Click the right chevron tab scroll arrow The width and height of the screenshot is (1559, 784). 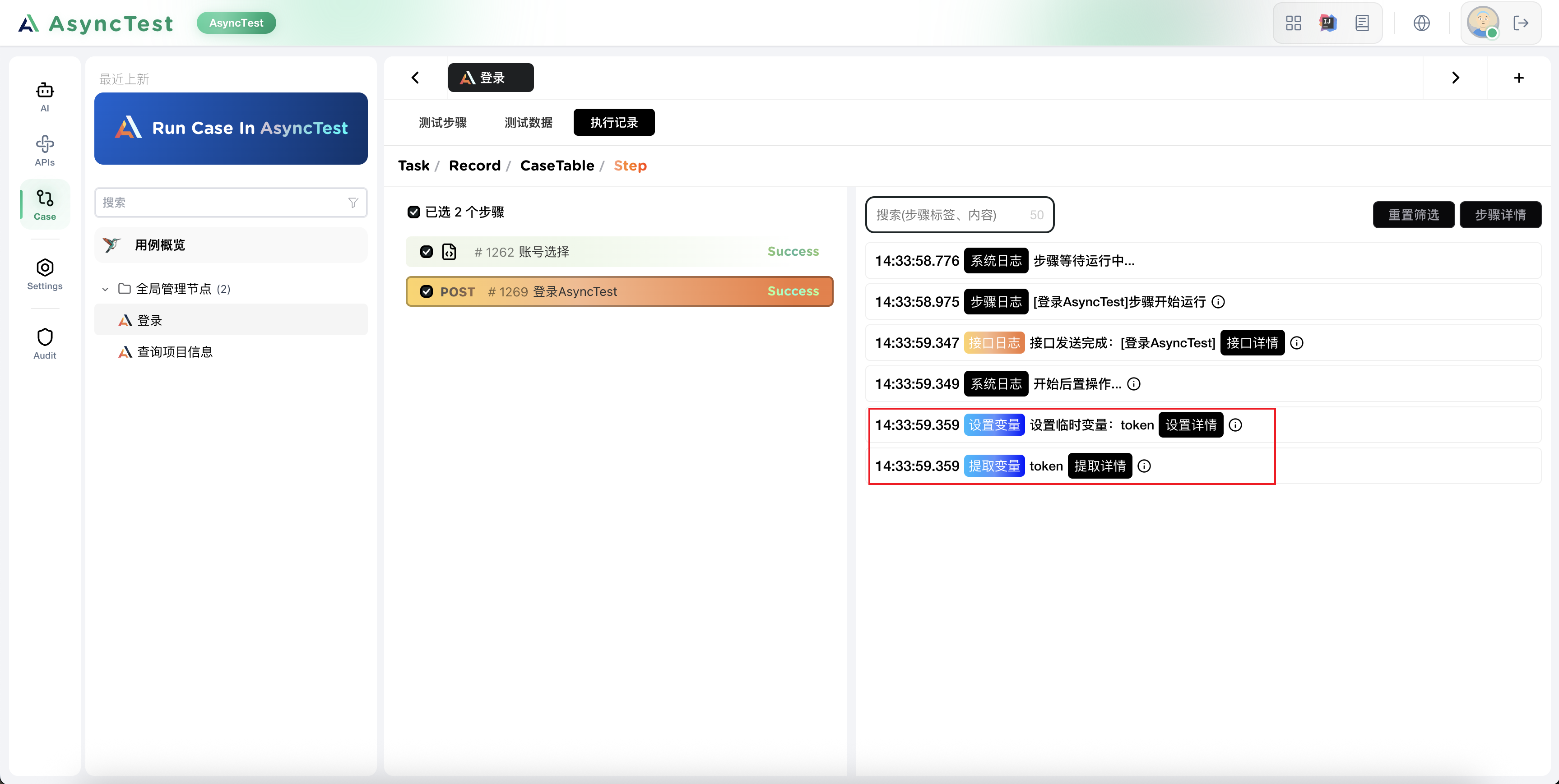pos(1456,78)
